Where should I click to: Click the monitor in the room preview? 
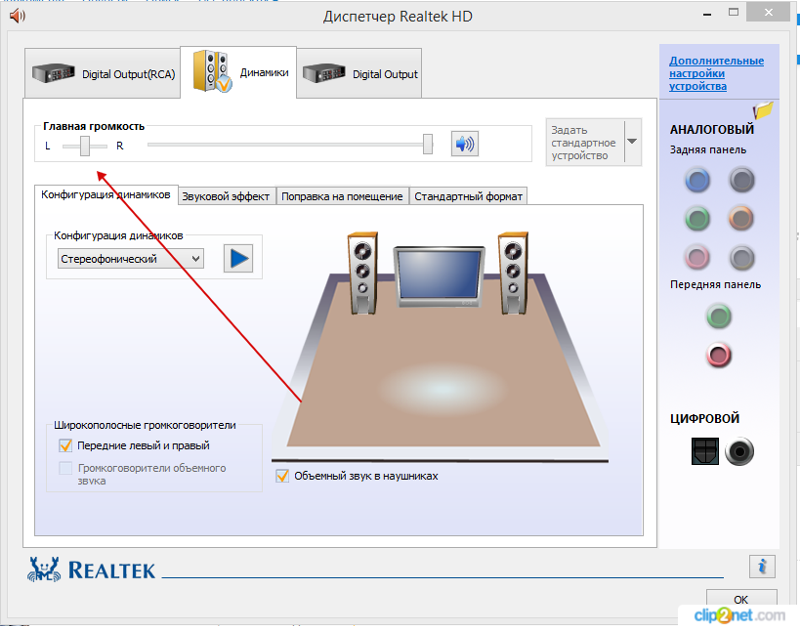[439, 276]
